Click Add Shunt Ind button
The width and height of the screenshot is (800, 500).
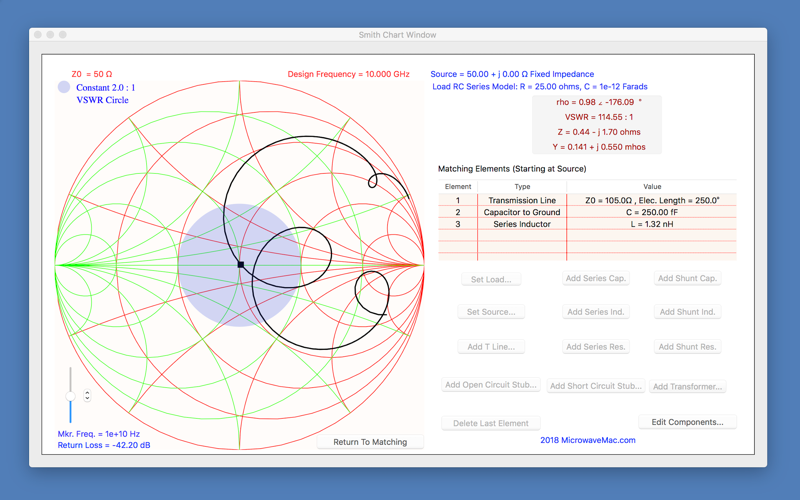point(687,312)
